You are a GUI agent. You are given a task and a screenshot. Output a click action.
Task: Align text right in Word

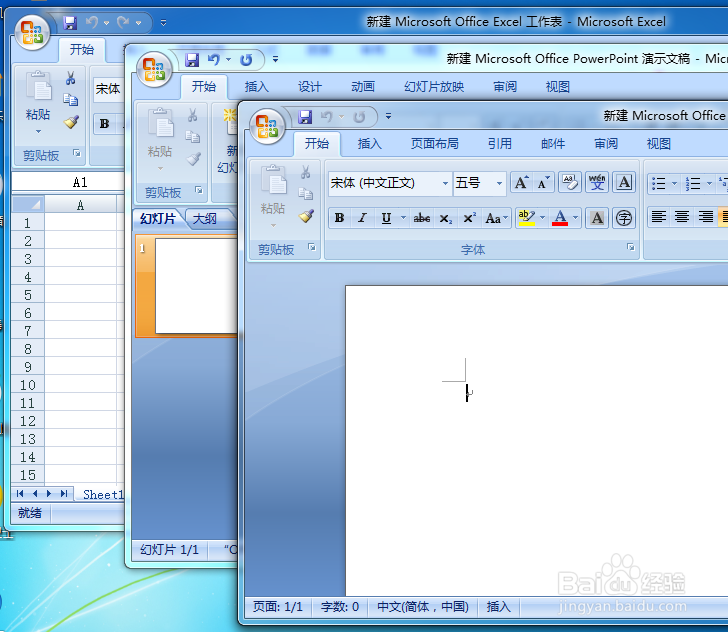coord(706,217)
